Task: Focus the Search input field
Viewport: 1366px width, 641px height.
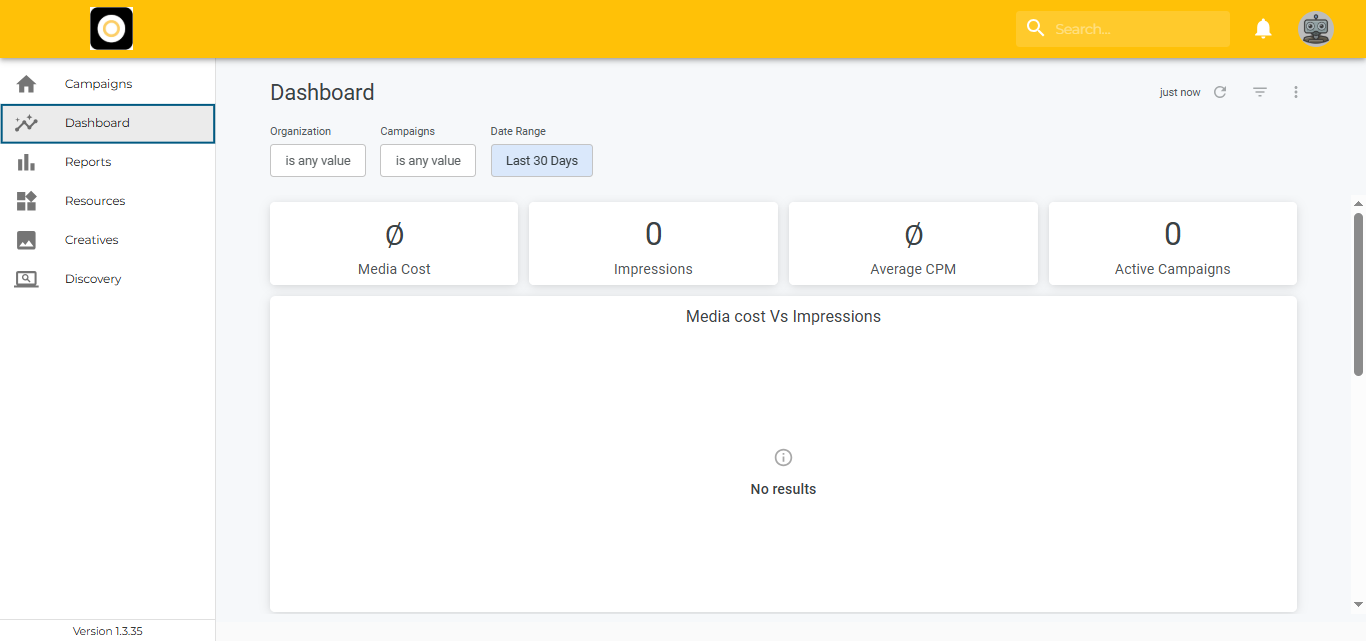Action: pyautogui.click(x=1136, y=29)
